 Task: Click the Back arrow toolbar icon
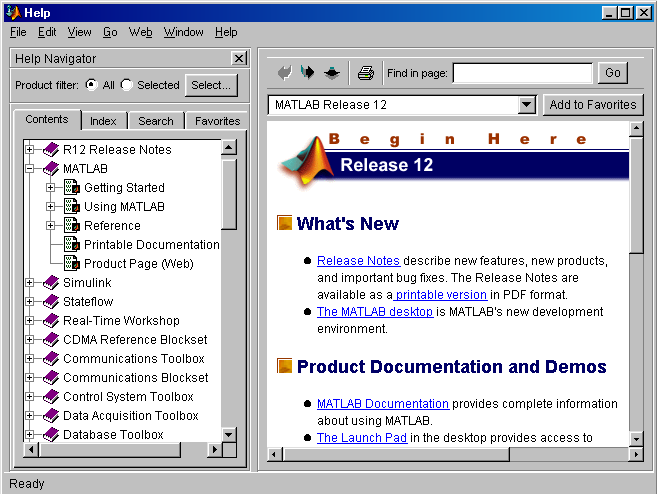coord(285,73)
